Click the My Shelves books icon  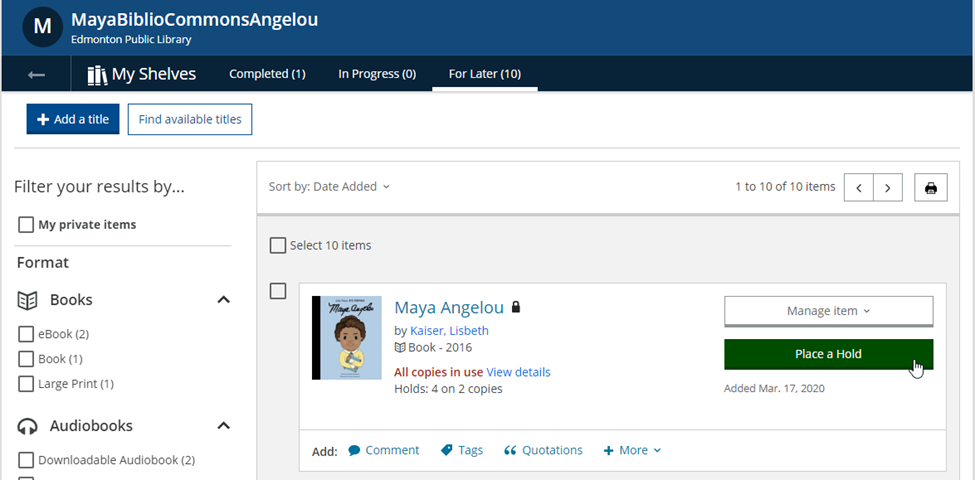point(98,75)
